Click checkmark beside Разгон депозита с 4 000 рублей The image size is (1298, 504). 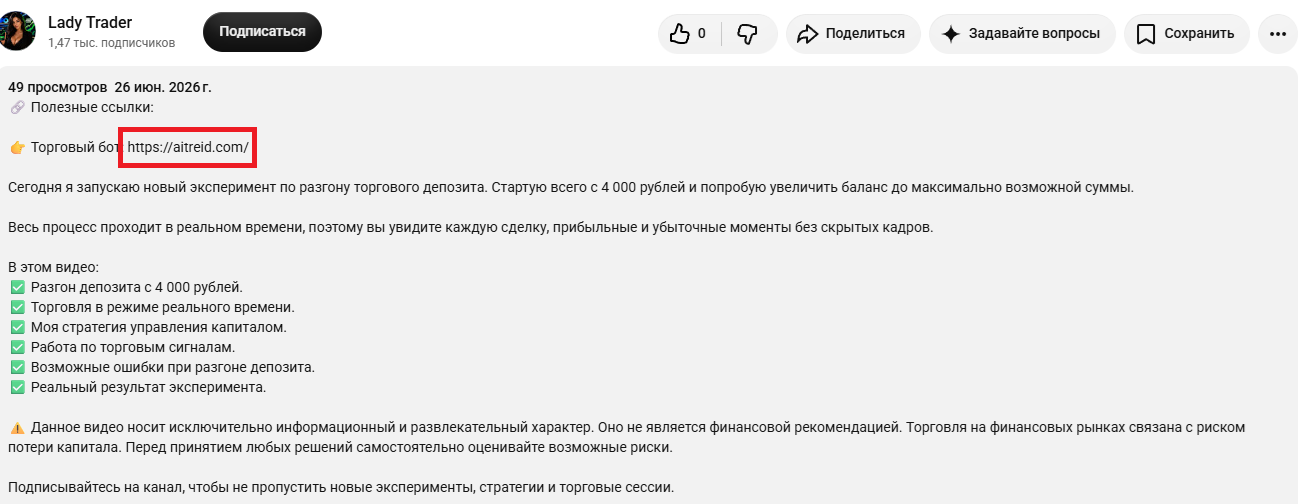pyautogui.click(x=17, y=287)
